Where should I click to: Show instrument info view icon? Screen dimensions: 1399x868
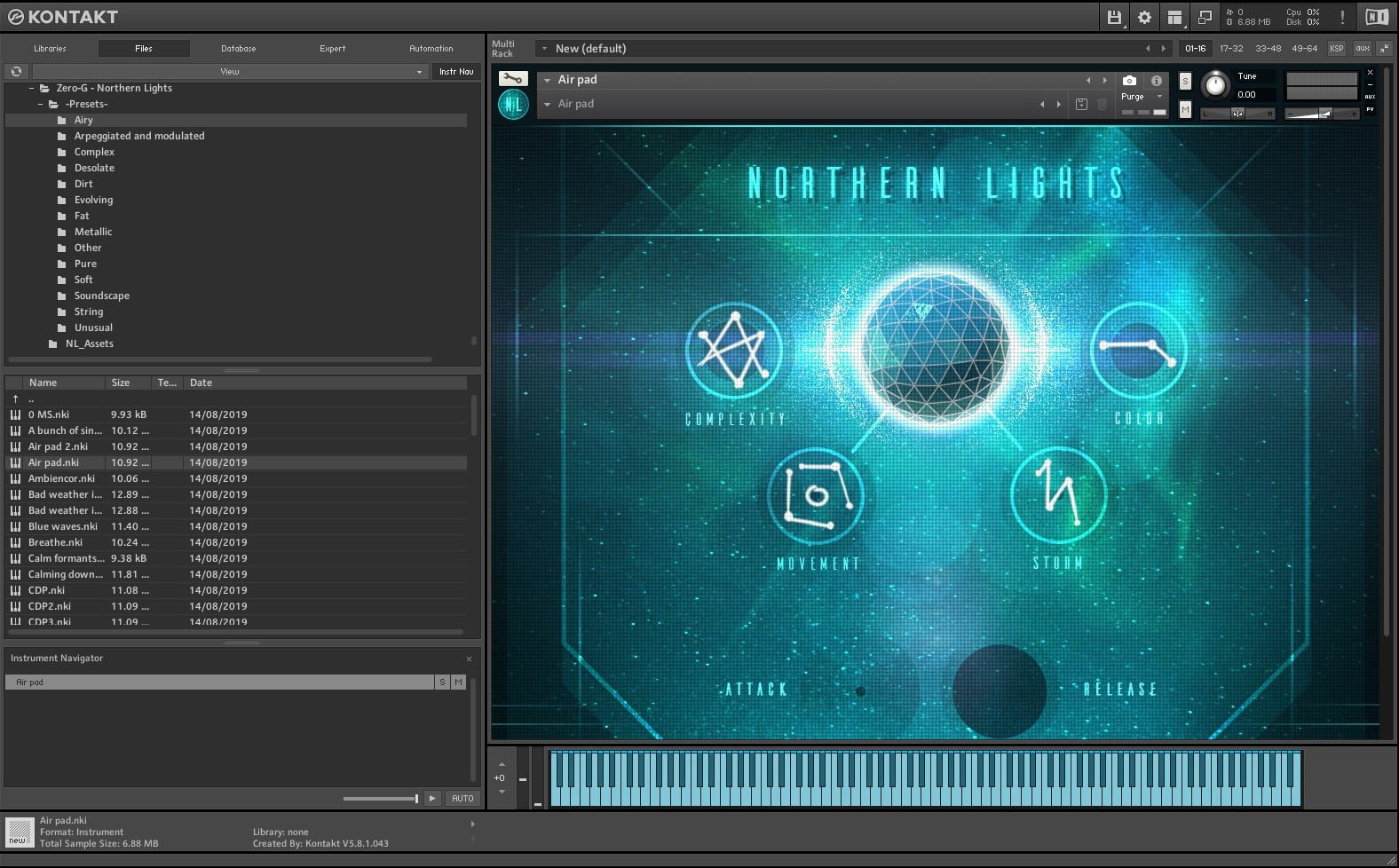point(1156,80)
